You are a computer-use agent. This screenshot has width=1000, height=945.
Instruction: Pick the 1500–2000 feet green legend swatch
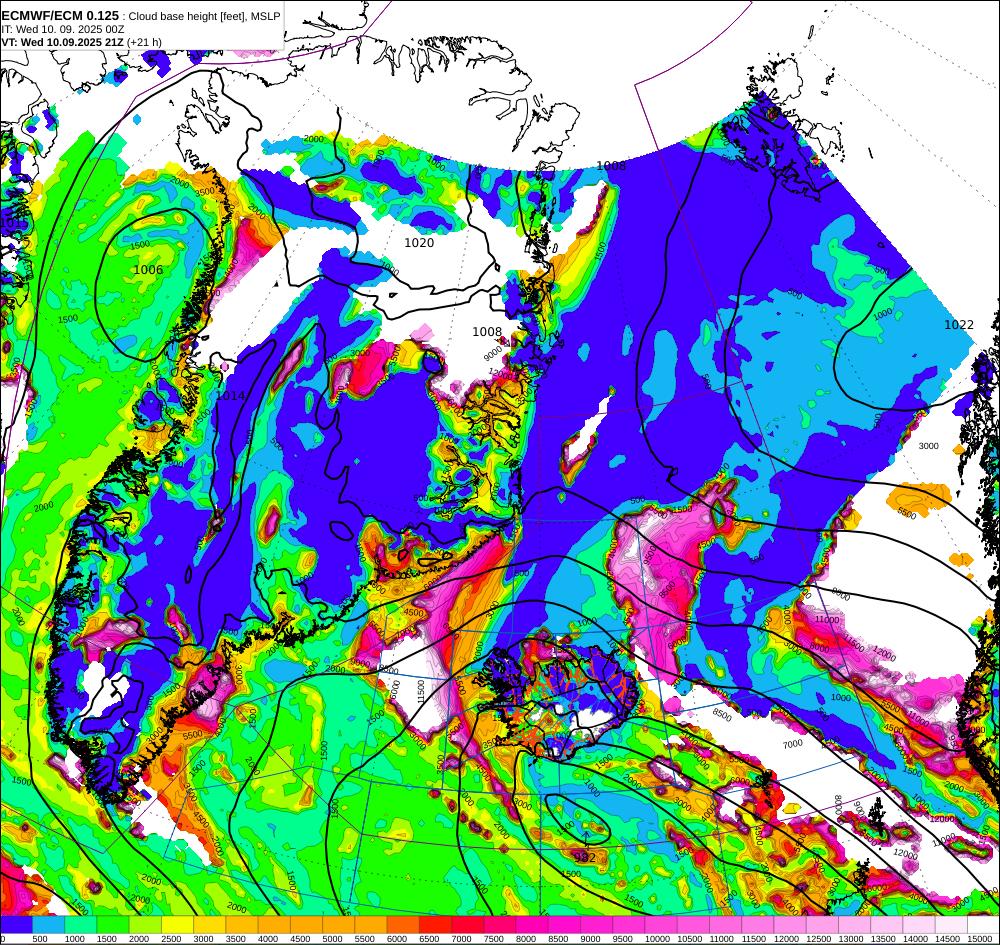click(x=113, y=925)
